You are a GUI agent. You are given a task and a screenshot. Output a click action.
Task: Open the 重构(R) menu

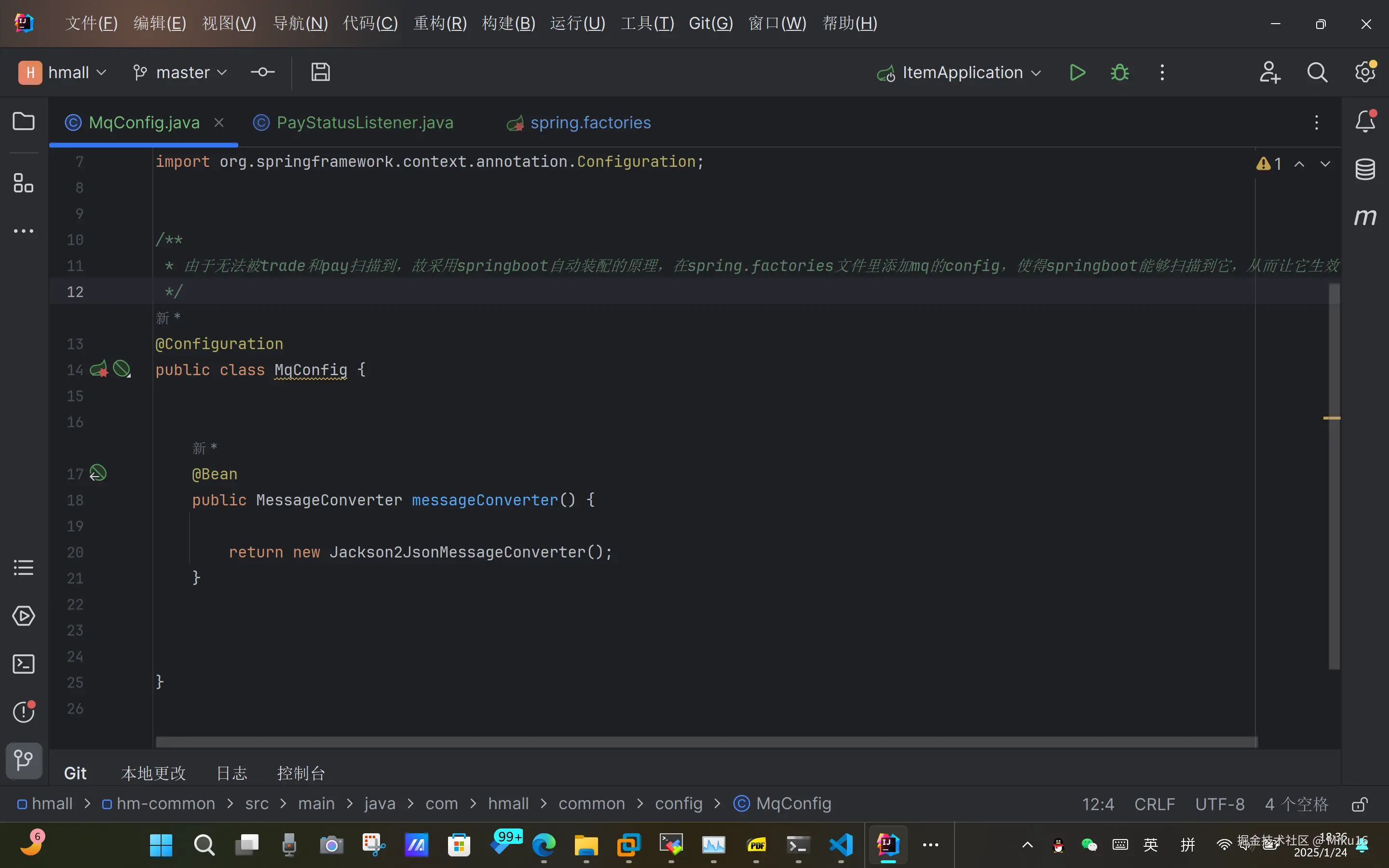[440, 24]
